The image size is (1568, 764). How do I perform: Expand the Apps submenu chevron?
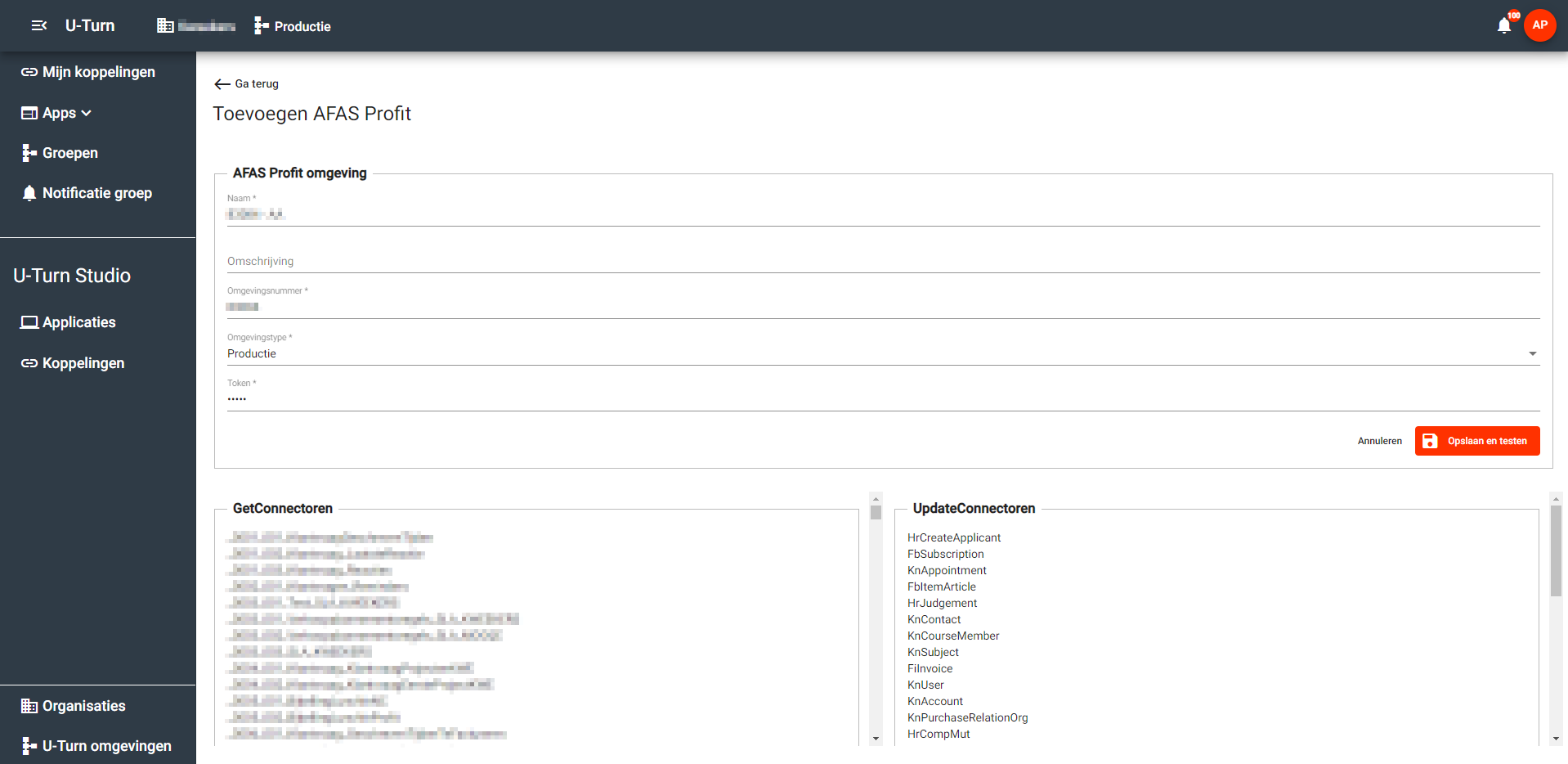pos(87,113)
